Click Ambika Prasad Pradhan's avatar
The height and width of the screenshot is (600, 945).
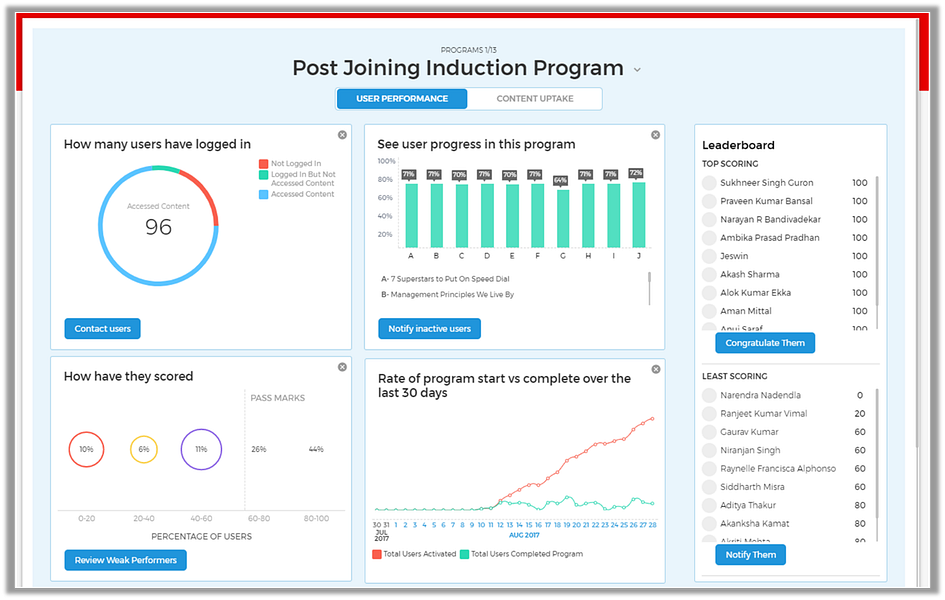tap(709, 238)
